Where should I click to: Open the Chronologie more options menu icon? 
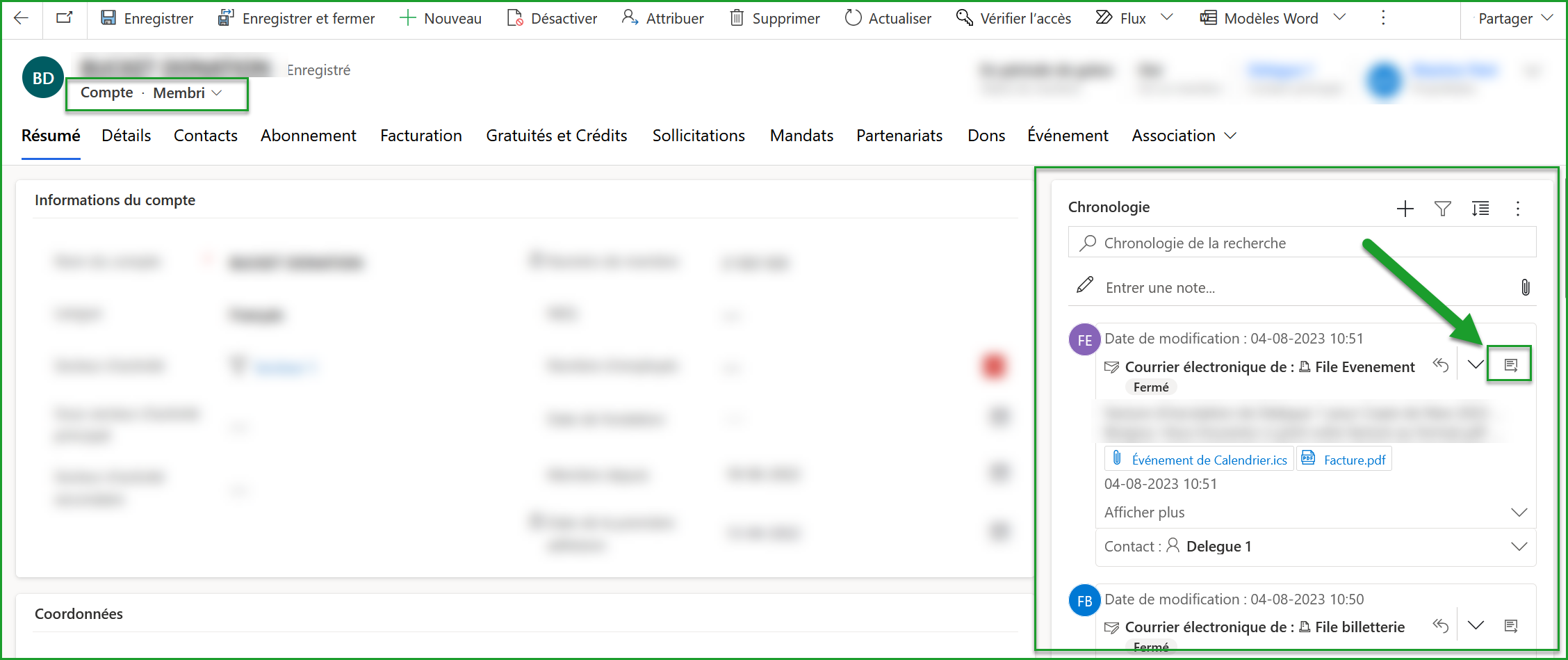pos(1519,208)
